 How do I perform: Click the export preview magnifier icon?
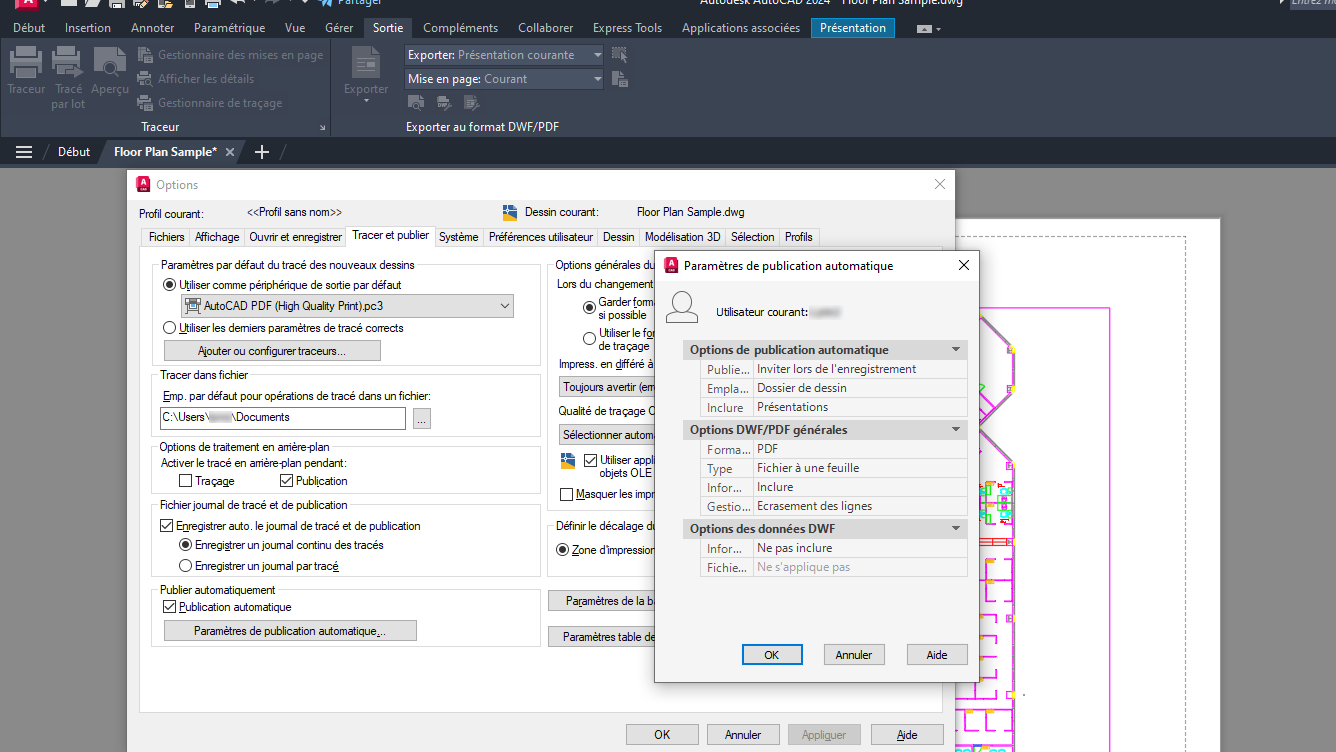click(x=416, y=102)
